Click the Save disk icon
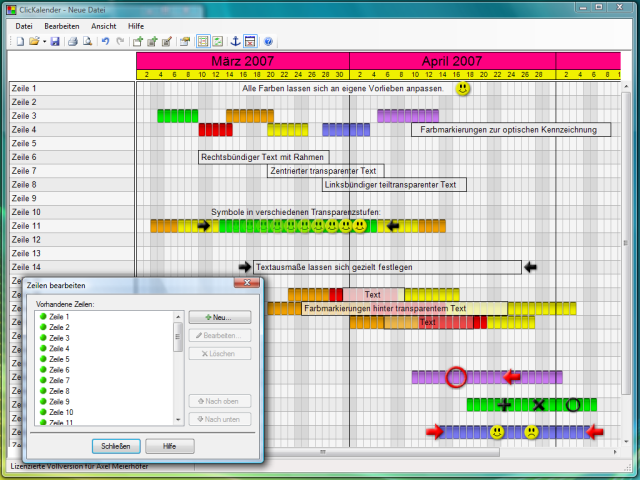 pyautogui.click(x=55, y=41)
